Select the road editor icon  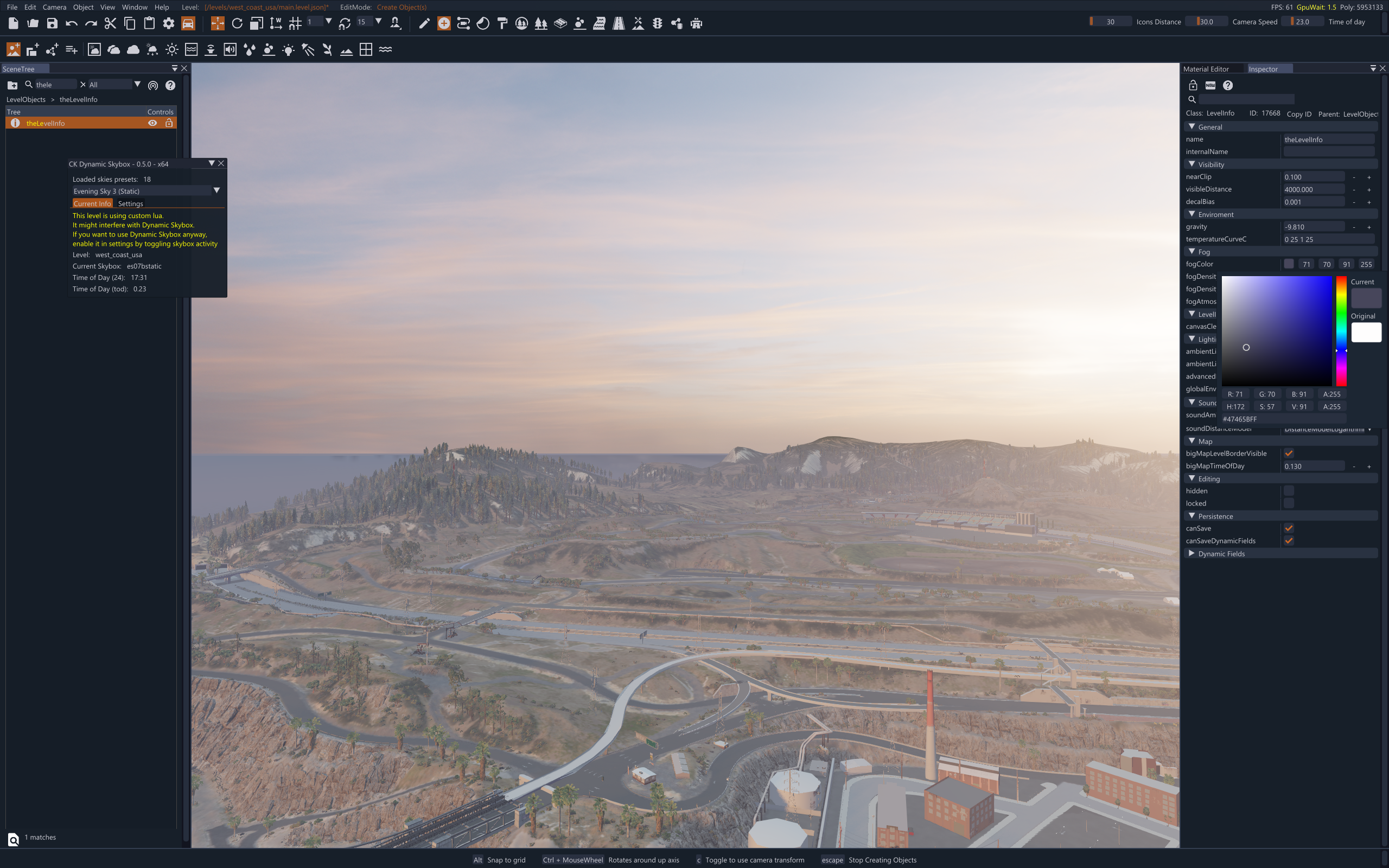tap(618, 23)
